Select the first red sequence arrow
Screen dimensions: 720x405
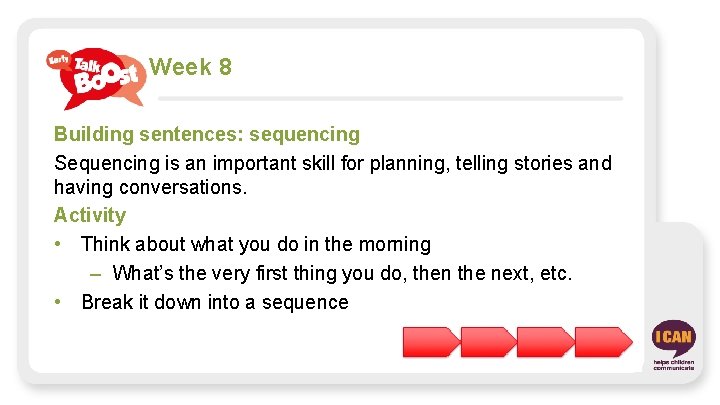pos(432,342)
